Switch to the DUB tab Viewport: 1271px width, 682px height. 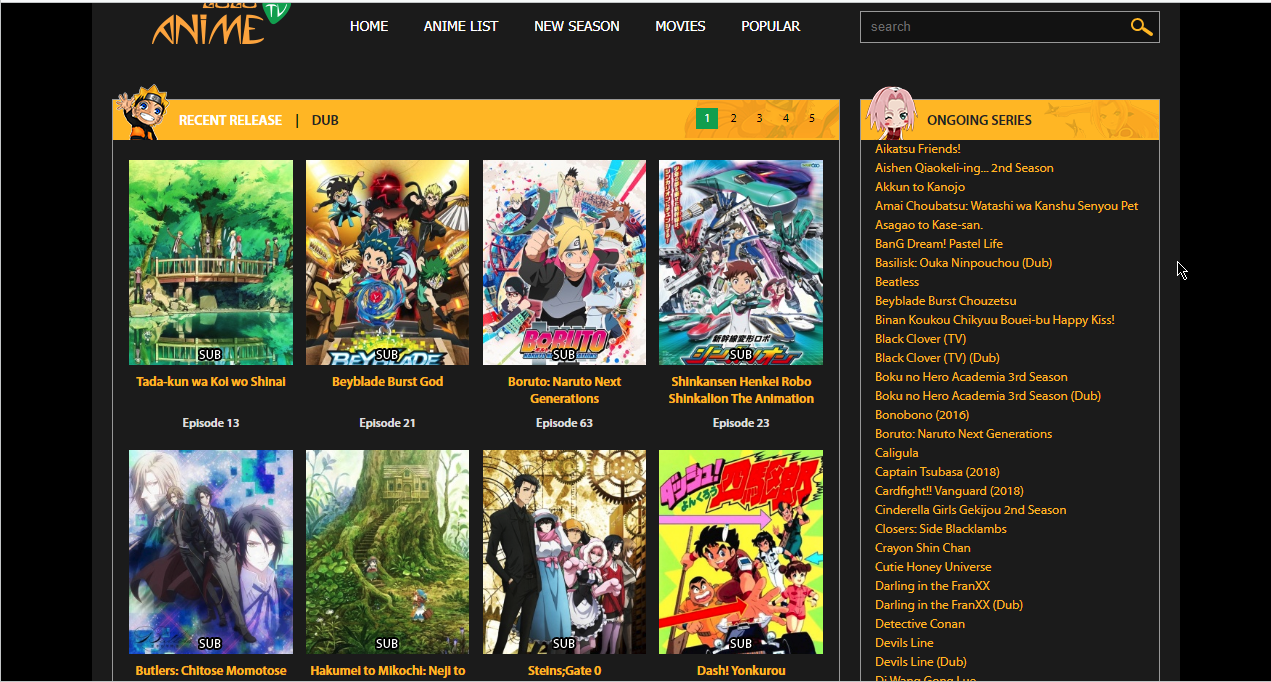325,120
